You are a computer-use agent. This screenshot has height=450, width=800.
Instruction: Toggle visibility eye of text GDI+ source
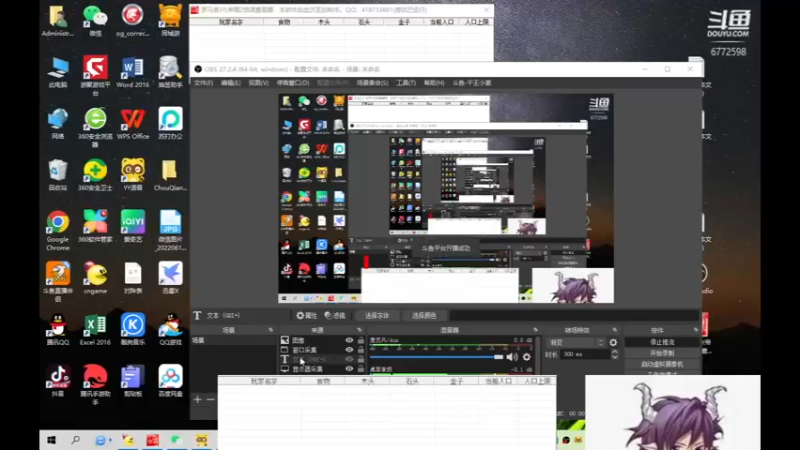coord(349,359)
